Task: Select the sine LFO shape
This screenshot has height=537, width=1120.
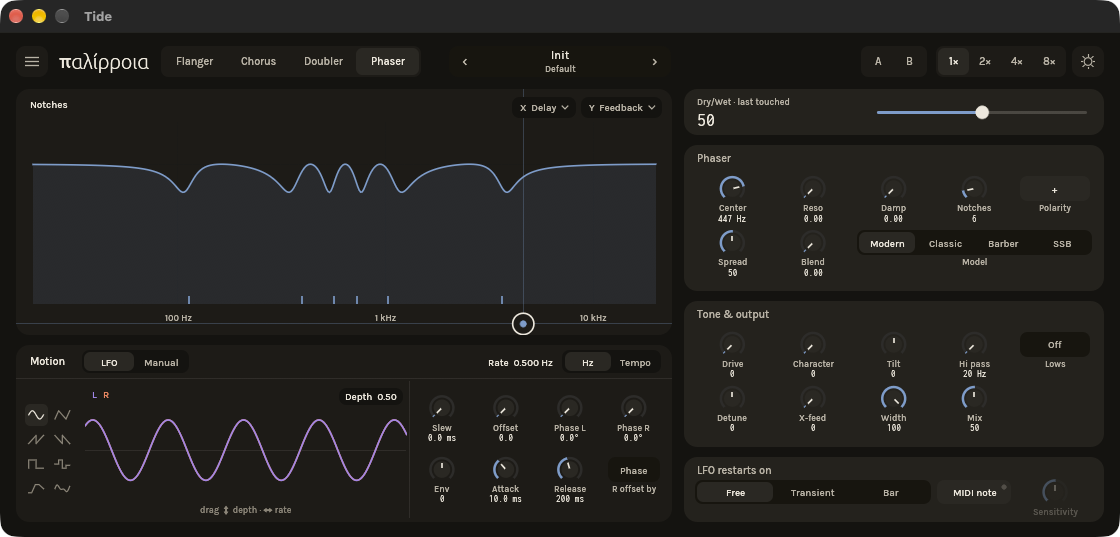Action: coord(36,414)
